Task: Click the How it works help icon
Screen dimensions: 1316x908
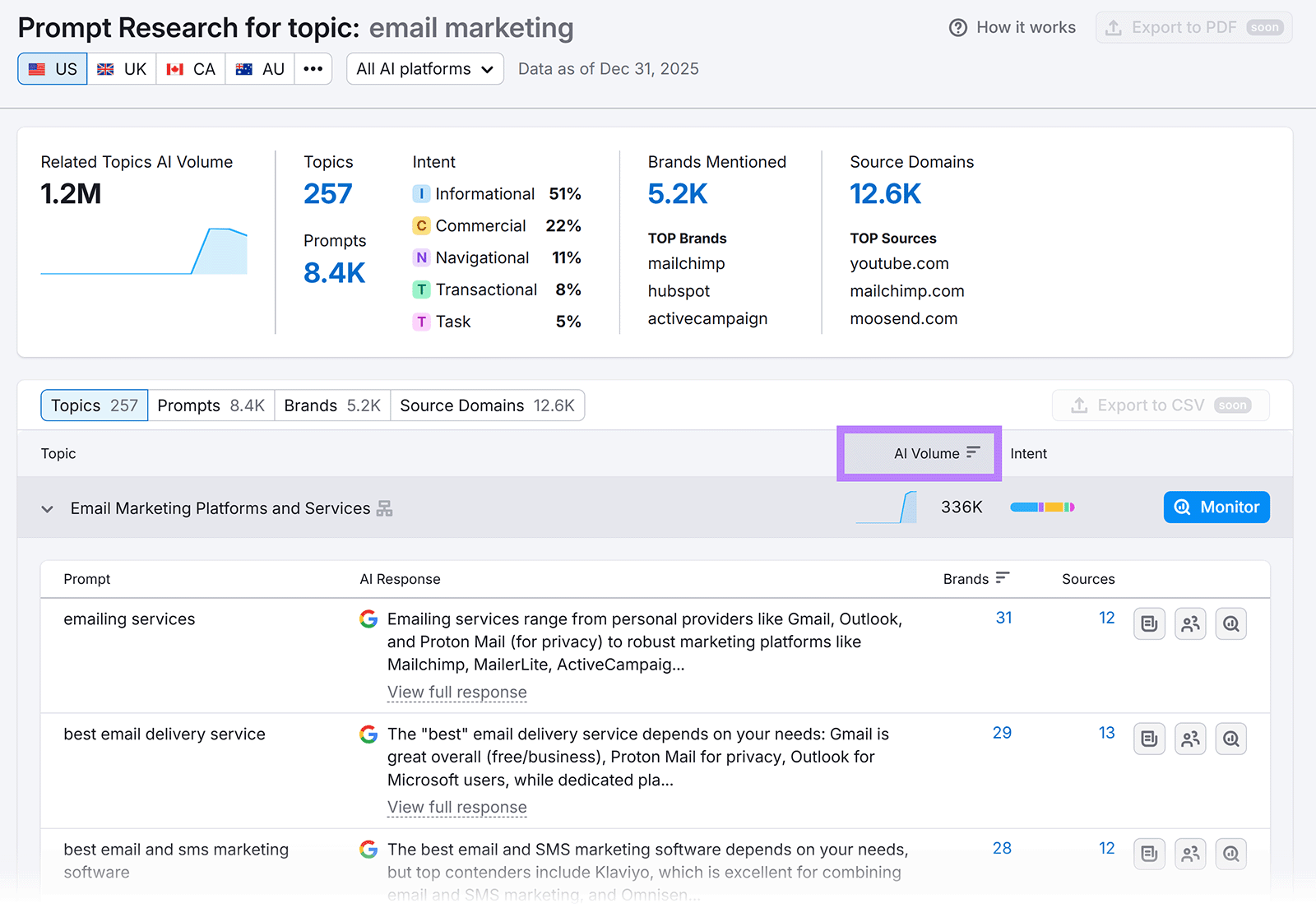Action: [958, 27]
